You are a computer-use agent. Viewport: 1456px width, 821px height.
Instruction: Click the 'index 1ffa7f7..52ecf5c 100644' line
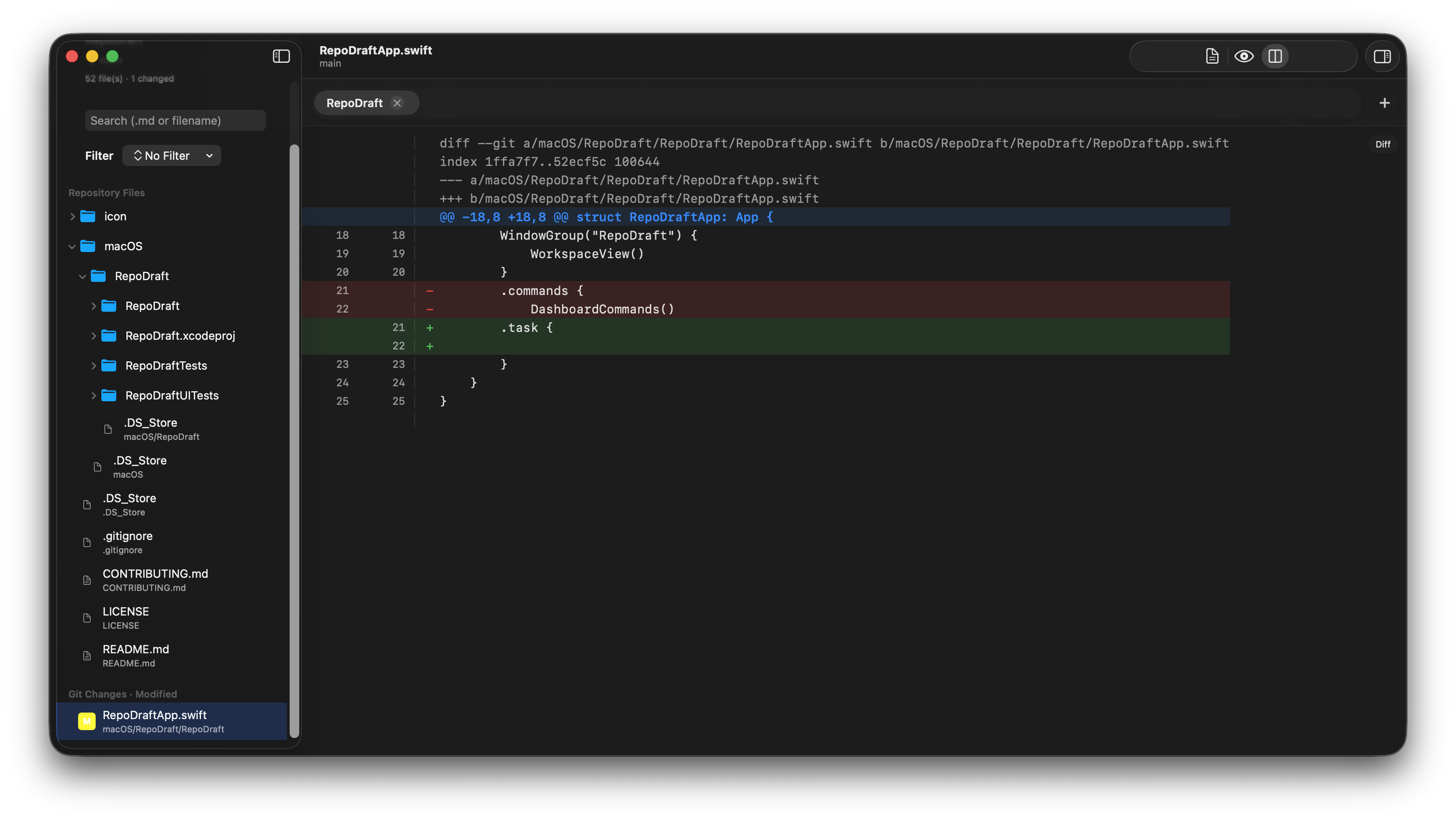point(549,162)
